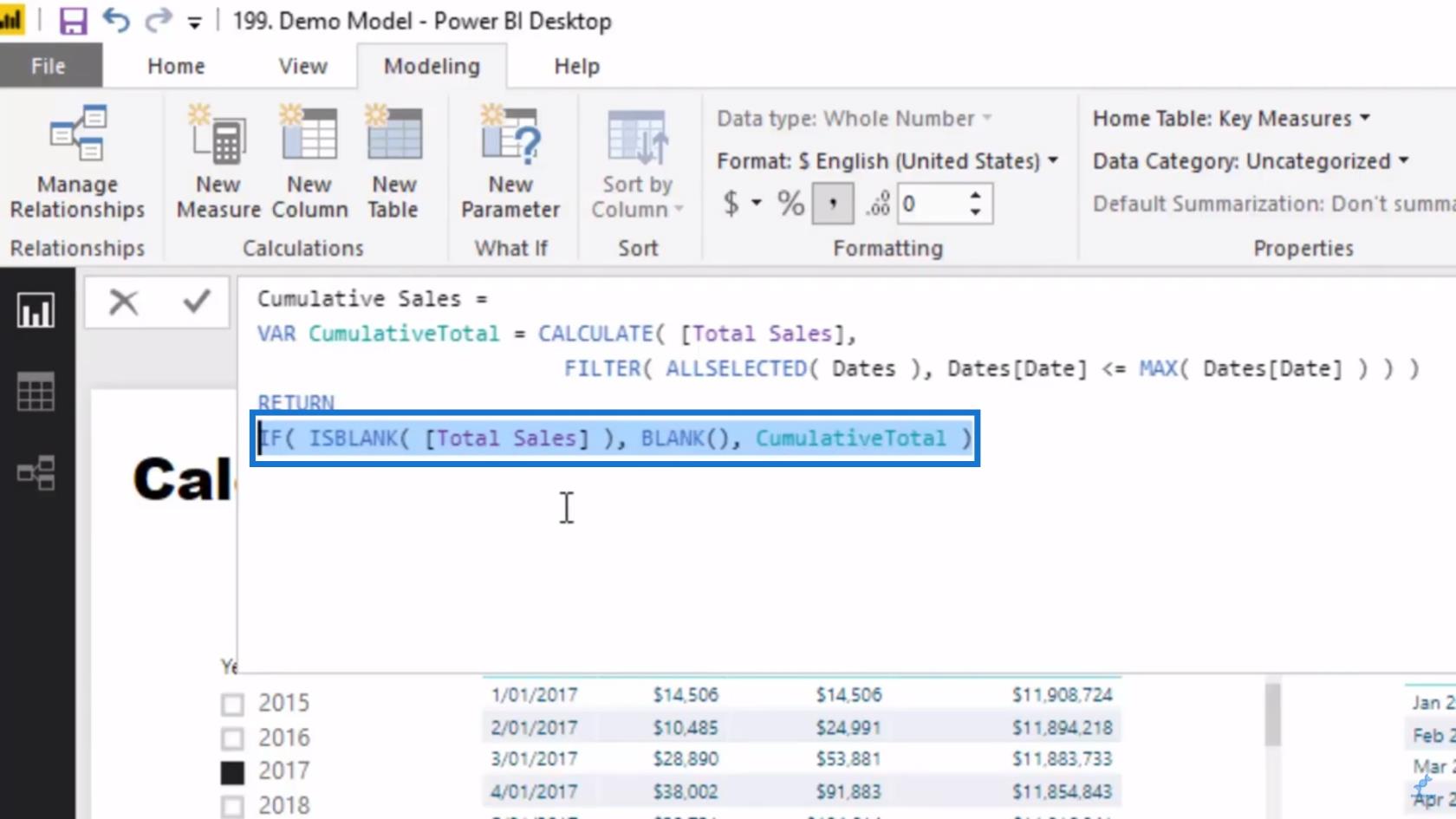Open the Home Table Key Measures dropdown

[1232, 119]
